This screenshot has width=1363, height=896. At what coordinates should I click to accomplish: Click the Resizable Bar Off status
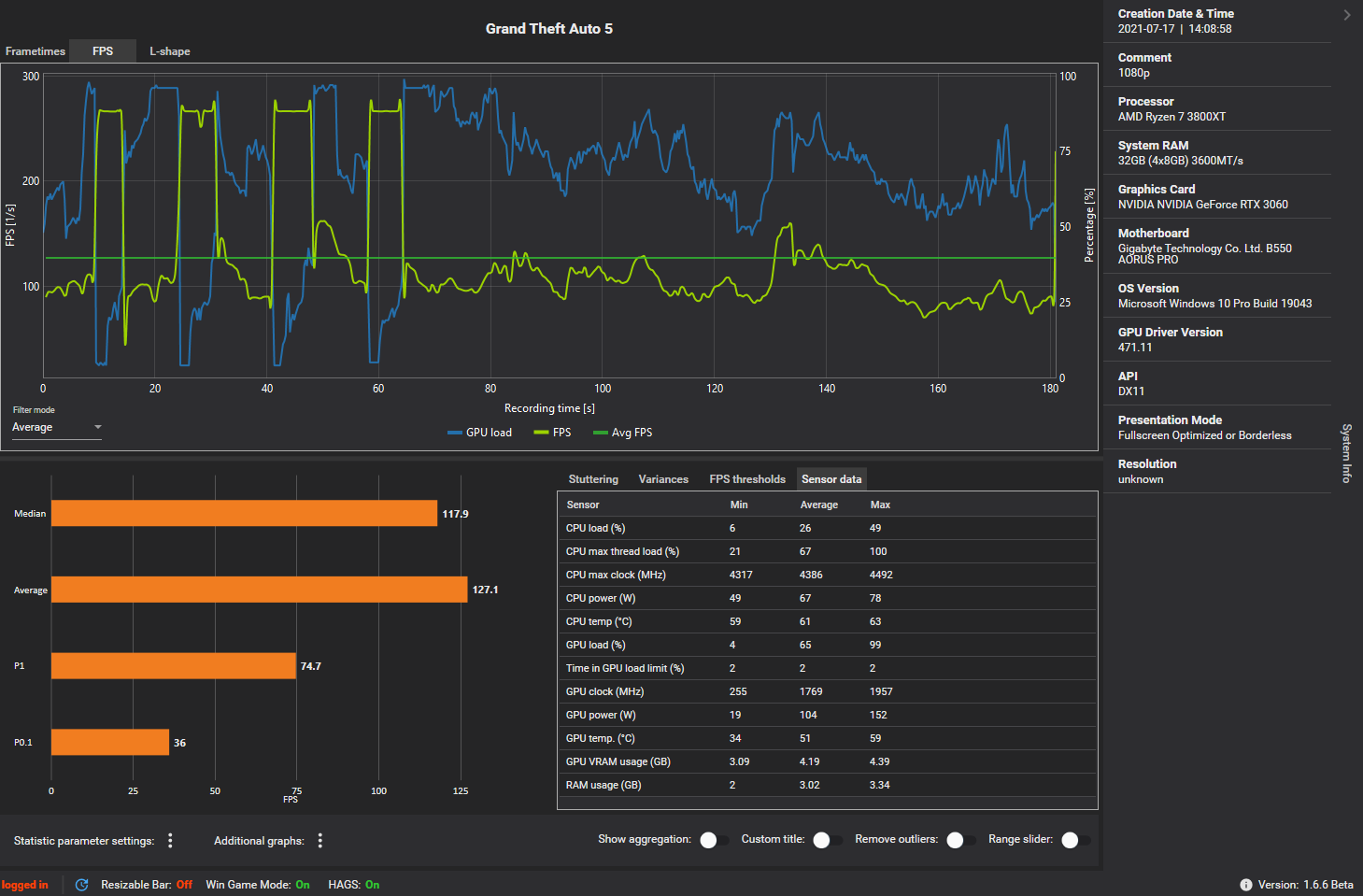[x=184, y=885]
